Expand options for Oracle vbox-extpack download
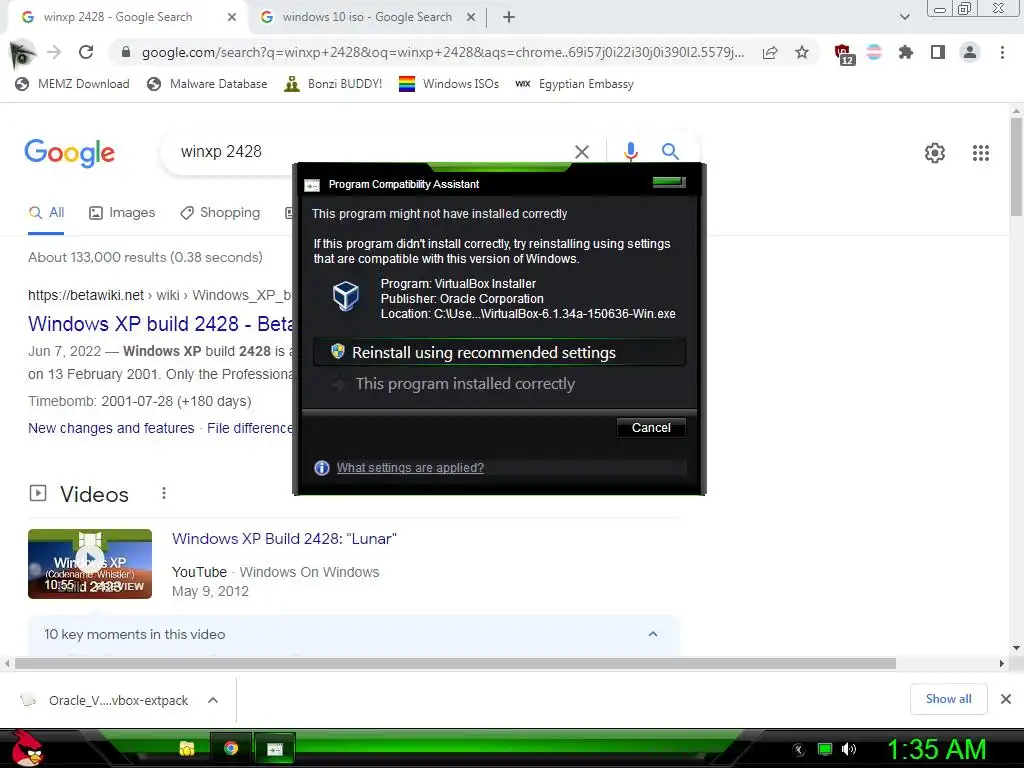This screenshot has width=1024, height=768. click(x=213, y=700)
